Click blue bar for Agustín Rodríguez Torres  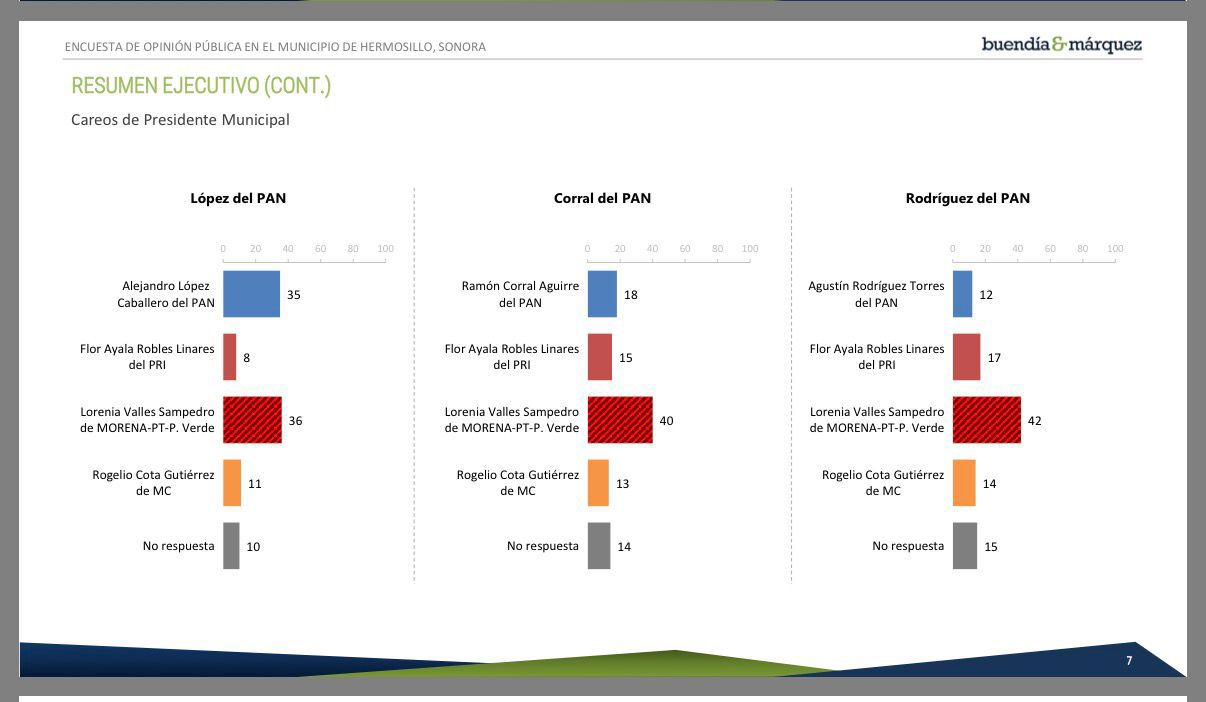tap(962, 294)
